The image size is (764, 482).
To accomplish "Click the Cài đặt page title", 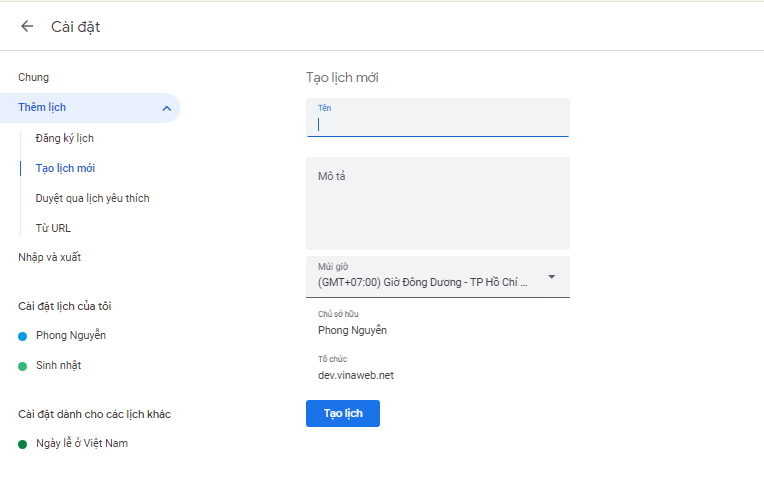I will pos(76,27).
